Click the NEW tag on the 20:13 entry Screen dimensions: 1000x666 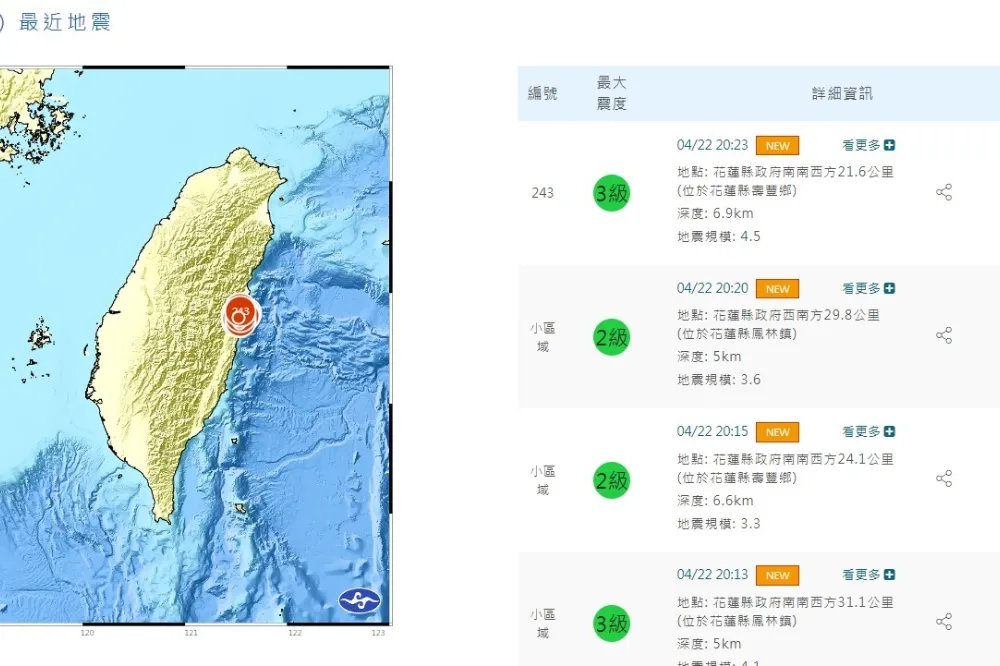(x=777, y=575)
